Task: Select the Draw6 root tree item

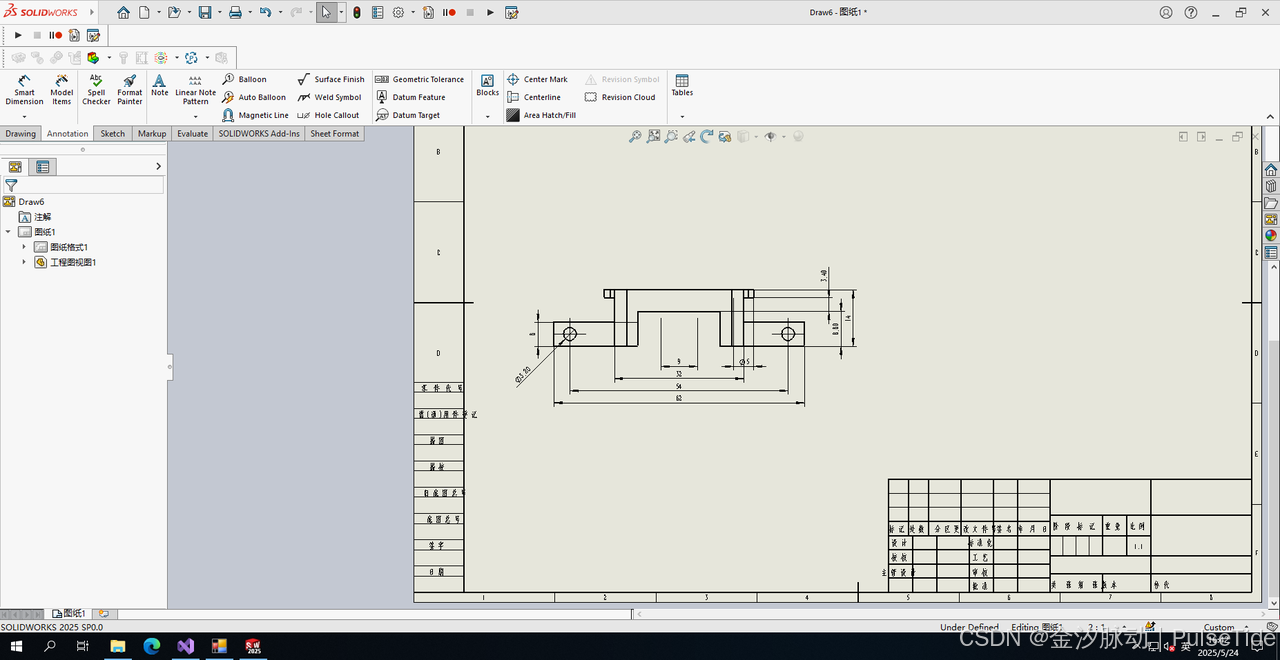Action: [24, 202]
